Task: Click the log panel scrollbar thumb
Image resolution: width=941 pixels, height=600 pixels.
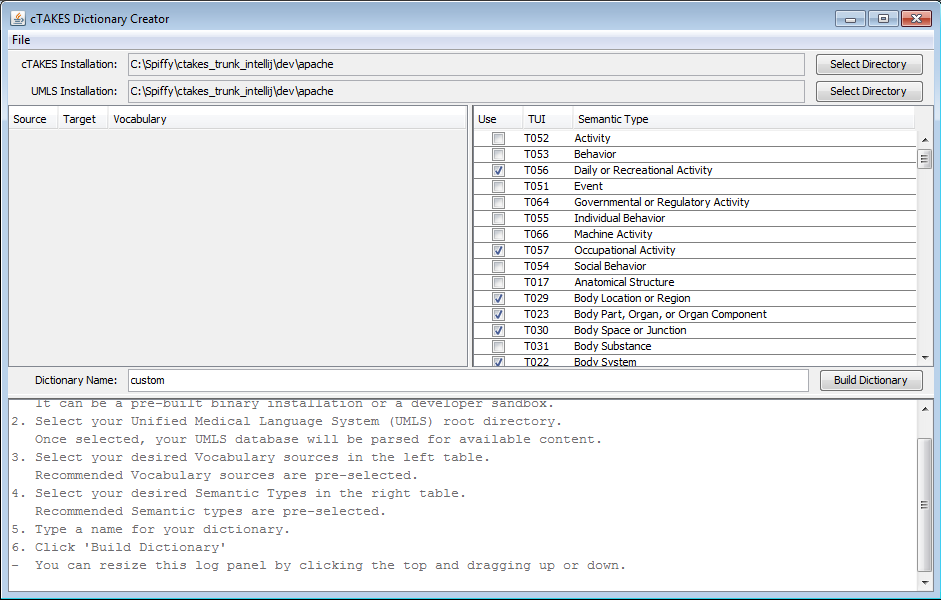Action: point(925,505)
